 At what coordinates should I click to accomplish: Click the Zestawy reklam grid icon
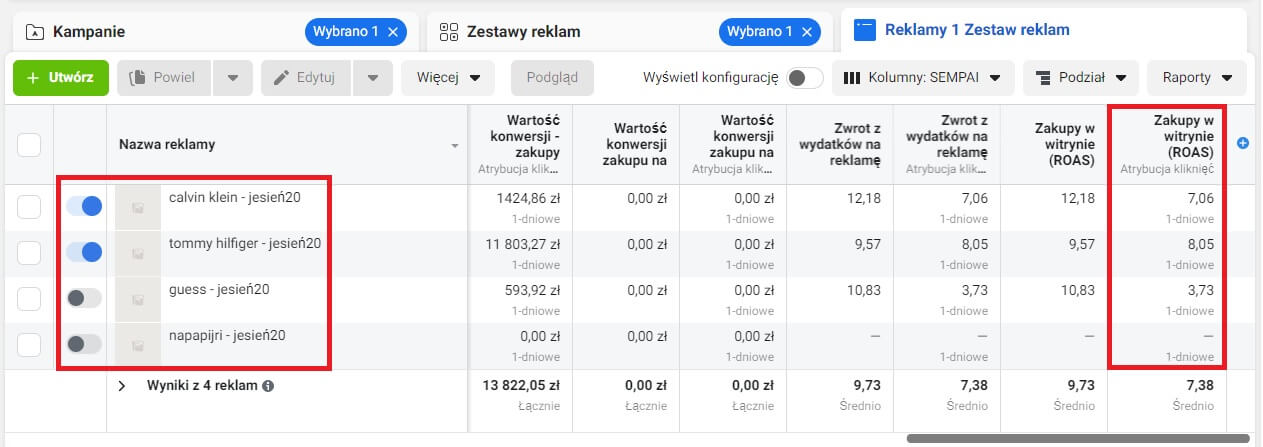(449, 32)
